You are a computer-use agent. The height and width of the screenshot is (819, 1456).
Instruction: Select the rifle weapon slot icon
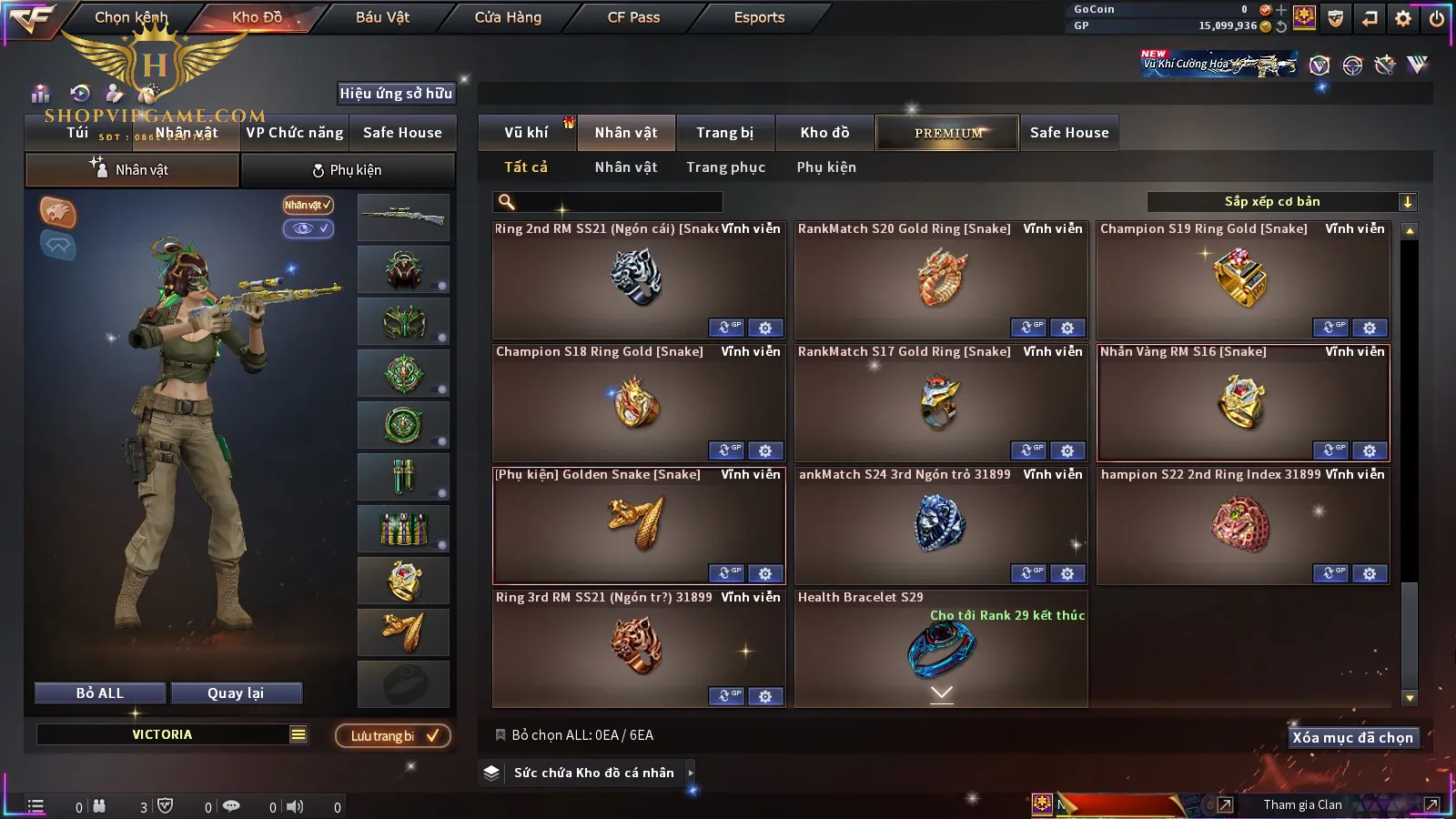(403, 217)
